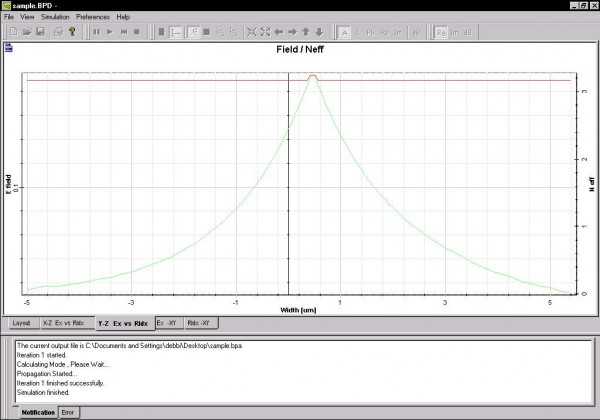This screenshot has height=420, width=600.
Task: Click the Open file folder icon
Action: pyautogui.click(x=27, y=32)
